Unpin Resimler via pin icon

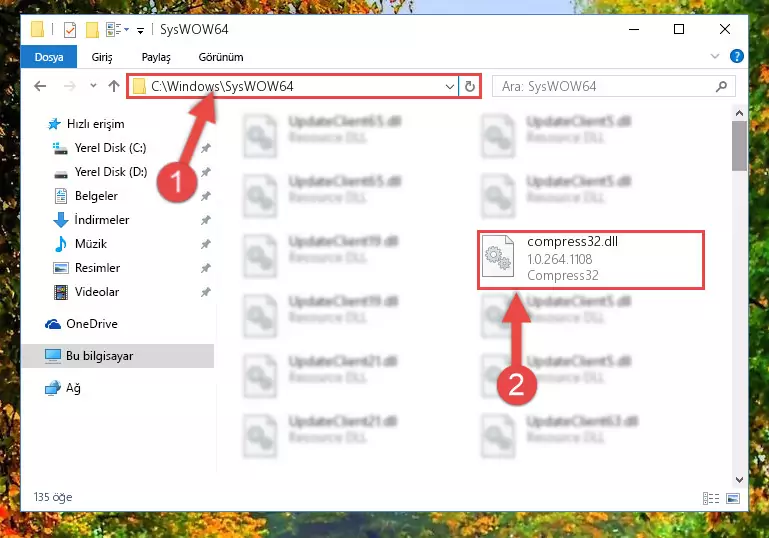point(205,268)
